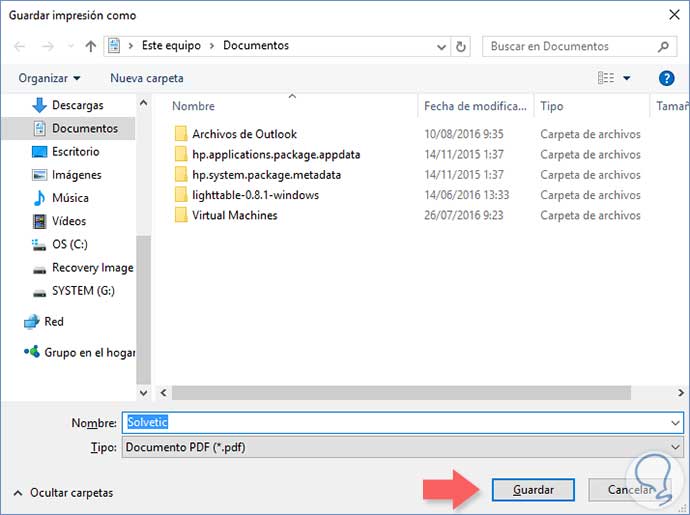Open help with the blue question icon
690x515 pixels.
tap(666, 78)
